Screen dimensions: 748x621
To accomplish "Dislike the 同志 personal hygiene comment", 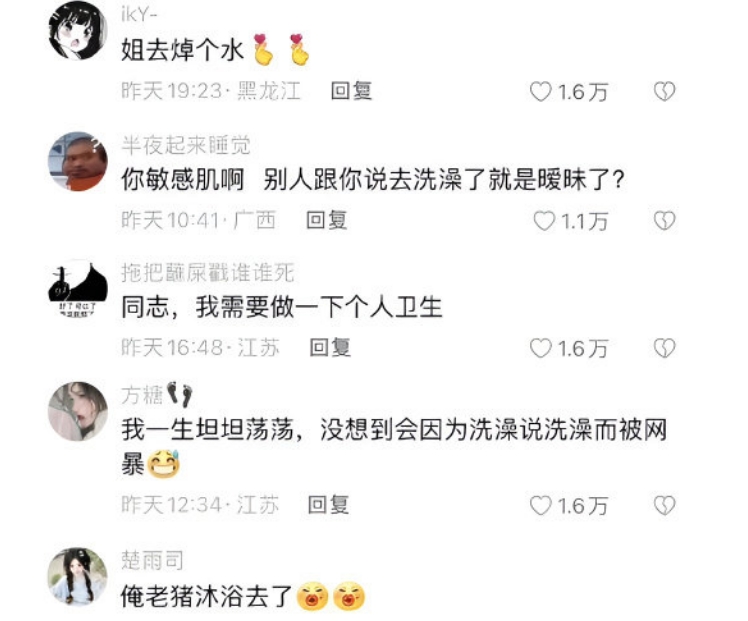I will (664, 348).
